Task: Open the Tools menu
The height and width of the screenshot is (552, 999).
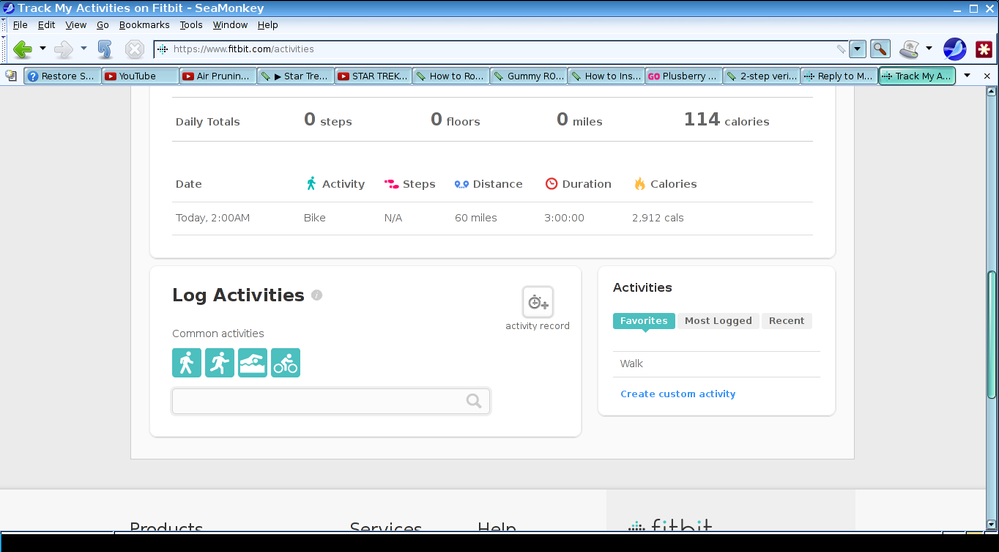Action: tap(190, 25)
